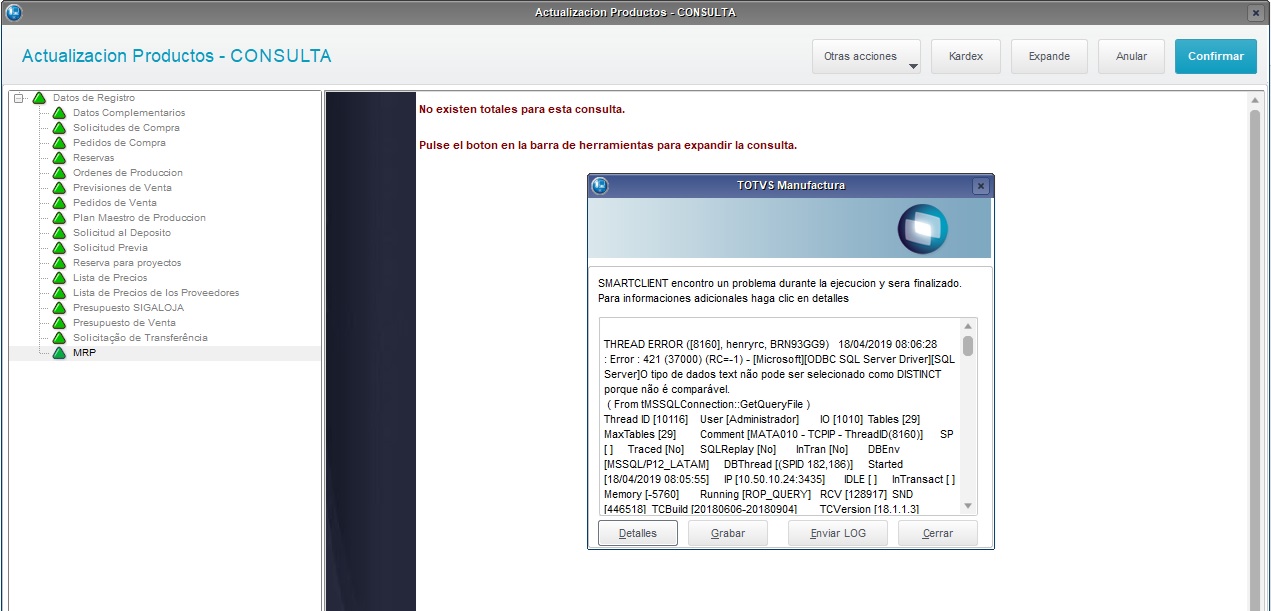Select Lista de Precios de los Proveedores item
This screenshot has width=1271, height=611.
pyautogui.click(x=156, y=293)
